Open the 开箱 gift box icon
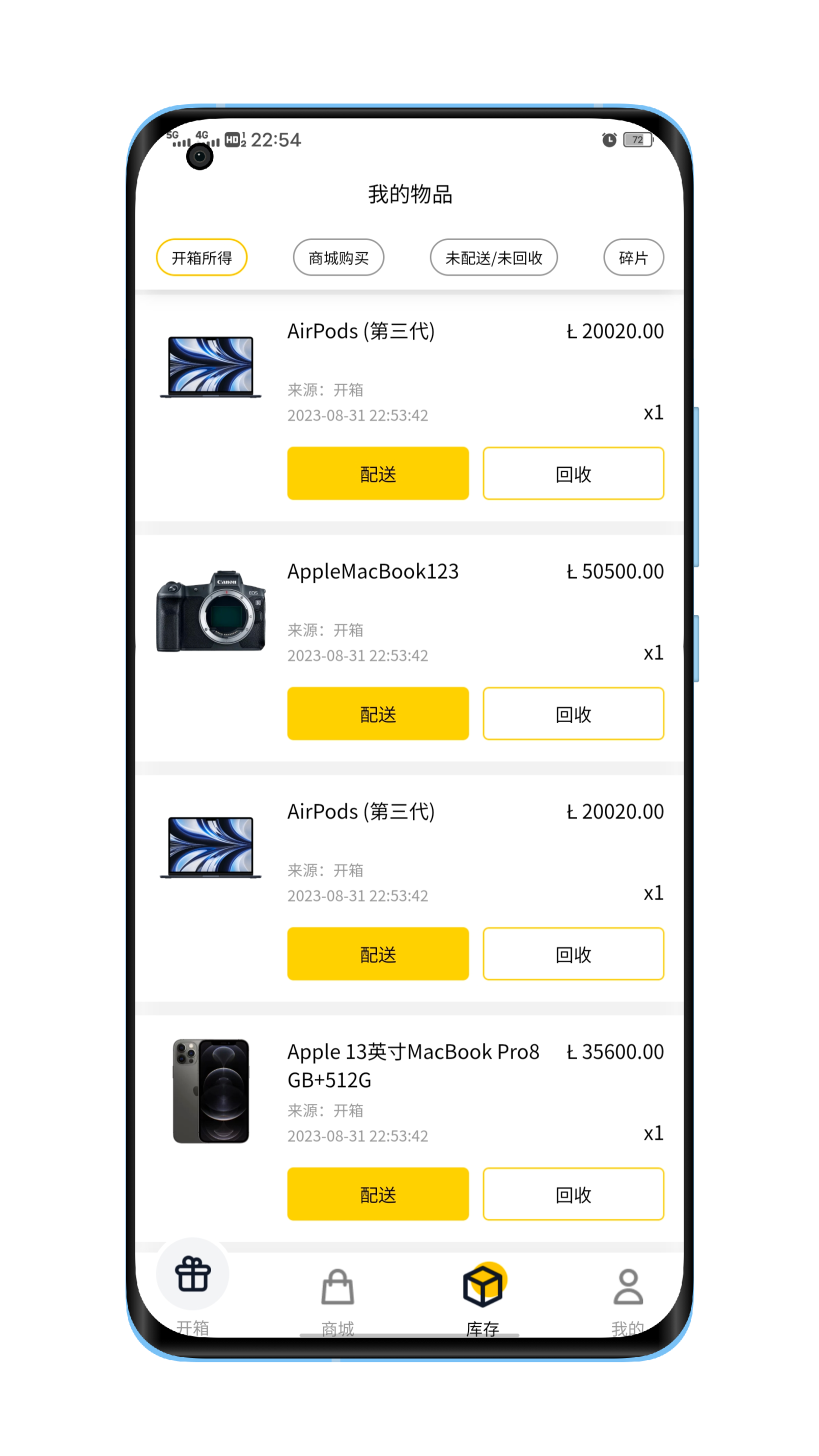The image size is (819, 1456). (x=193, y=1274)
